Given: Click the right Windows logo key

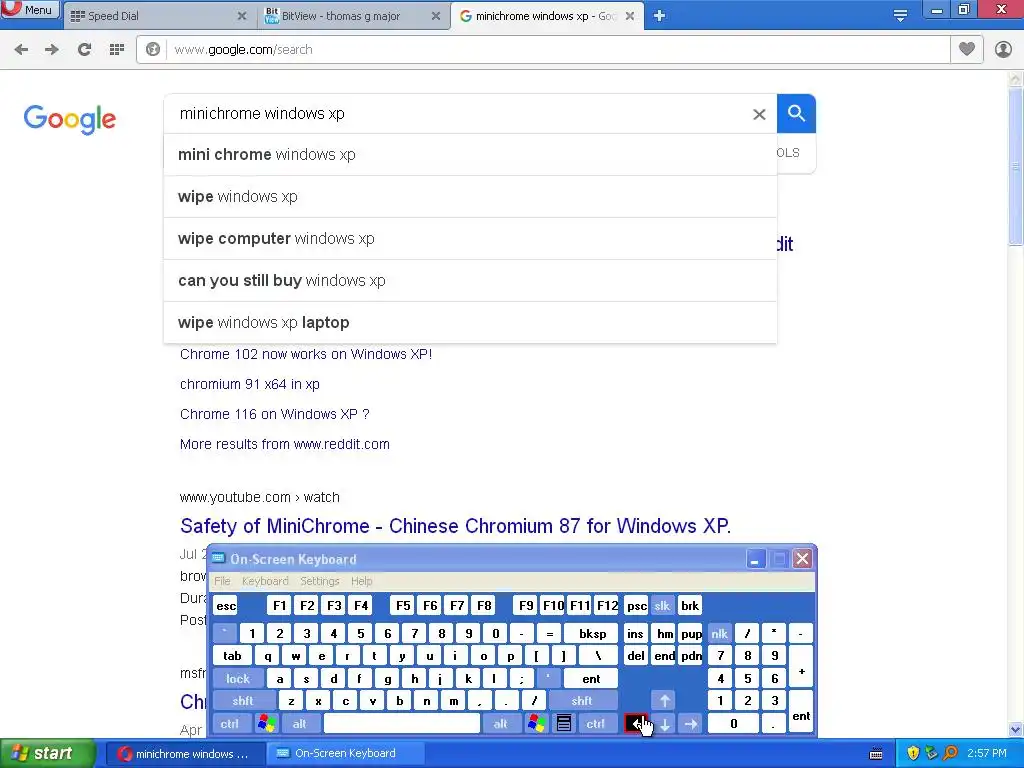Looking at the screenshot, I should click(537, 724).
